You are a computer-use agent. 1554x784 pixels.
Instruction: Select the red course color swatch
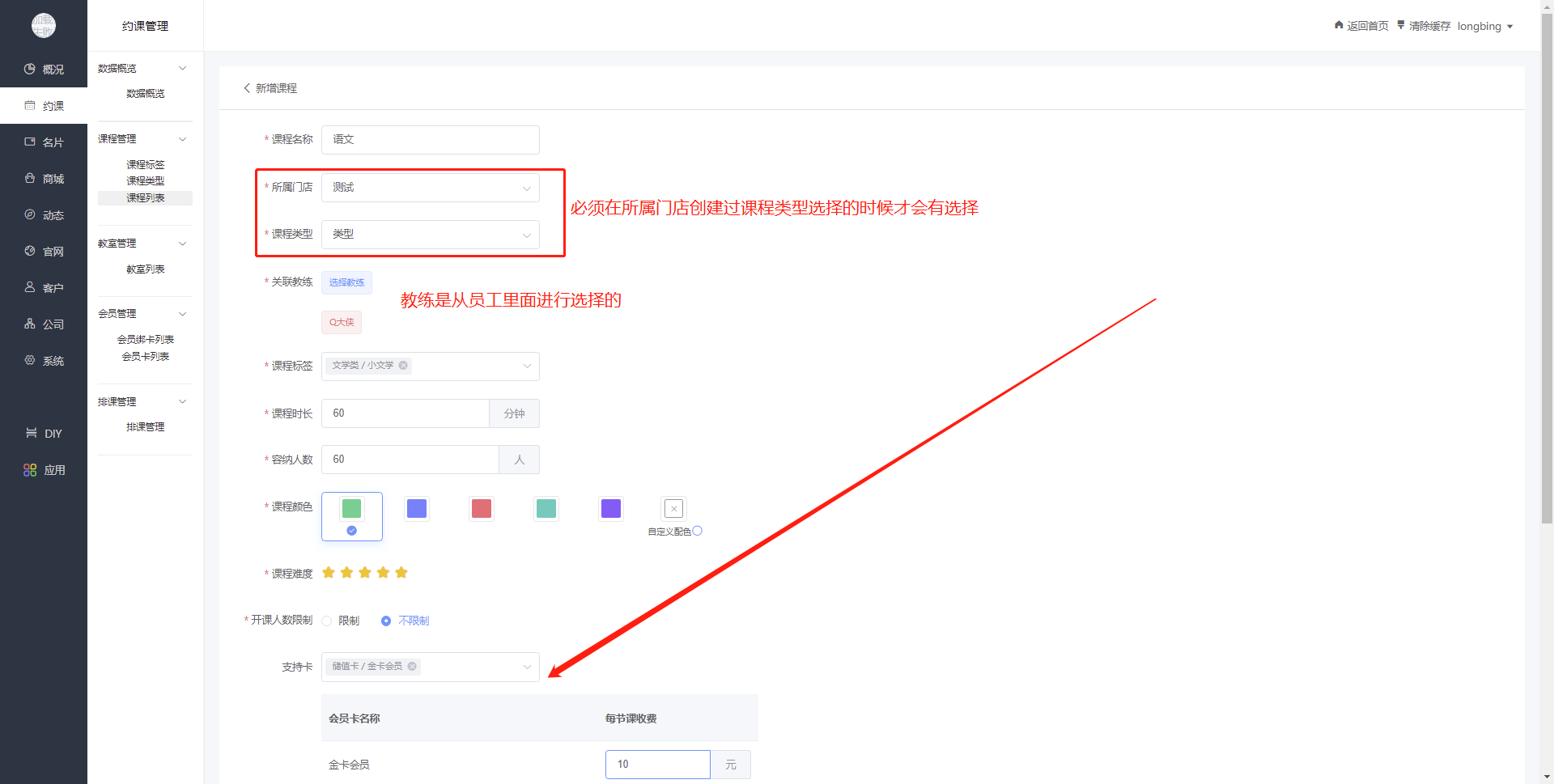[x=482, y=508]
